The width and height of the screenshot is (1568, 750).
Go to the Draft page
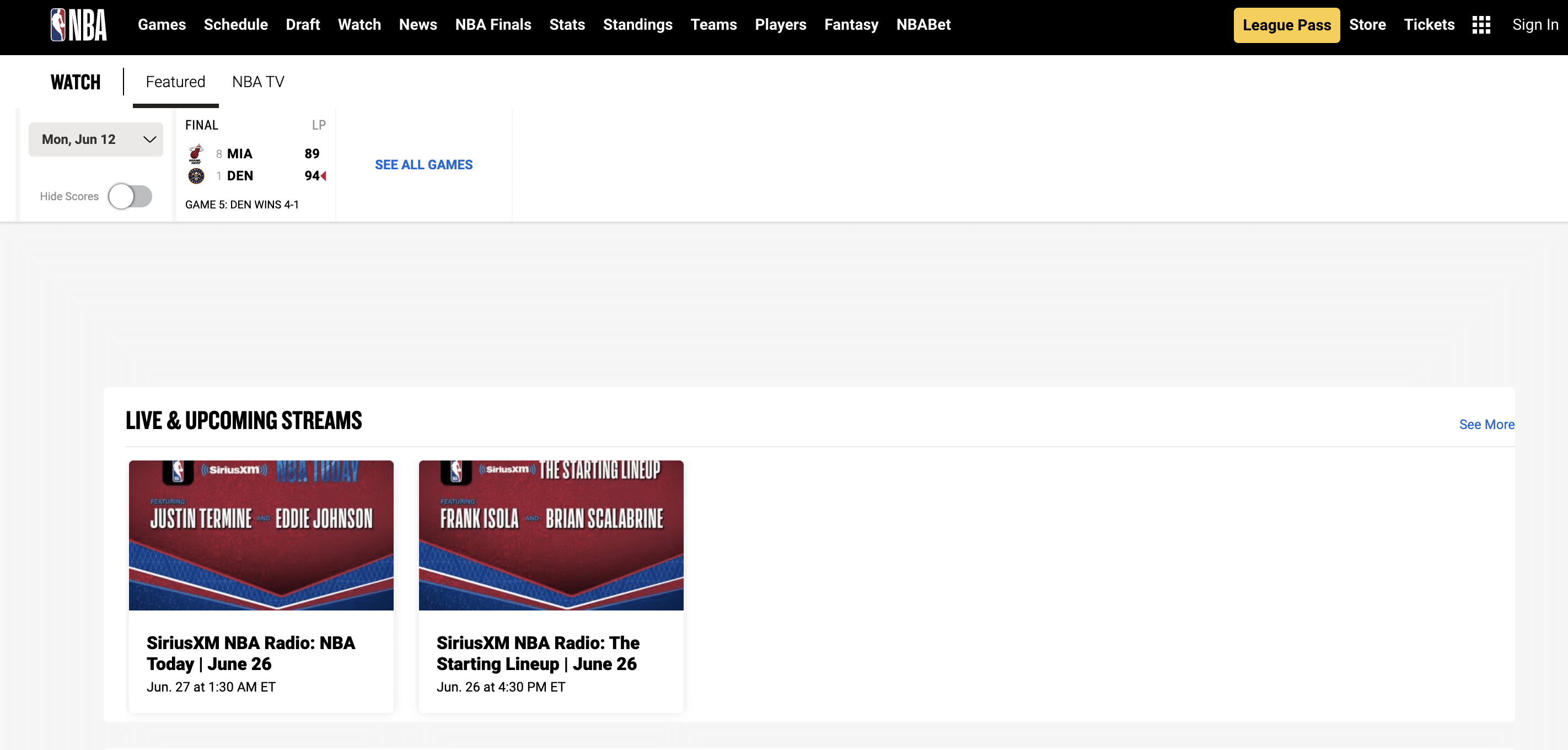click(x=303, y=25)
